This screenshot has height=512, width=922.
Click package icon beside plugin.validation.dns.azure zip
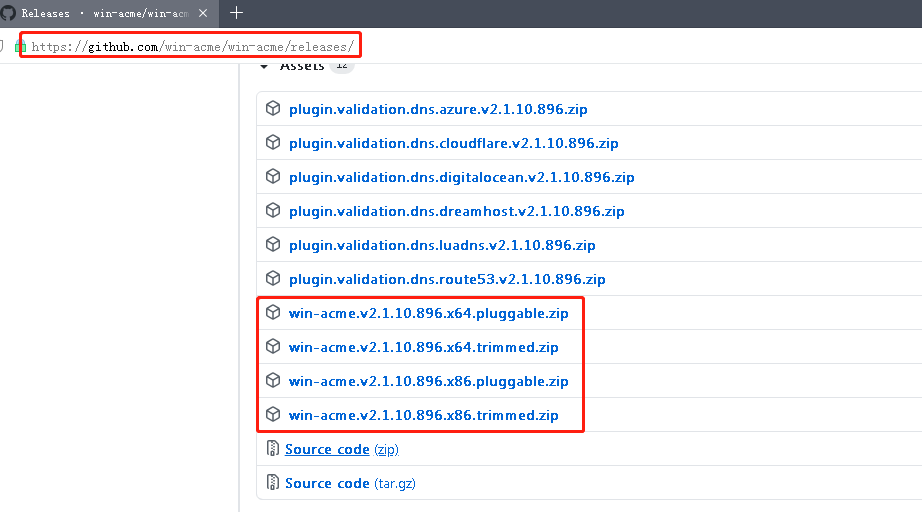pyautogui.click(x=273, y=108)
